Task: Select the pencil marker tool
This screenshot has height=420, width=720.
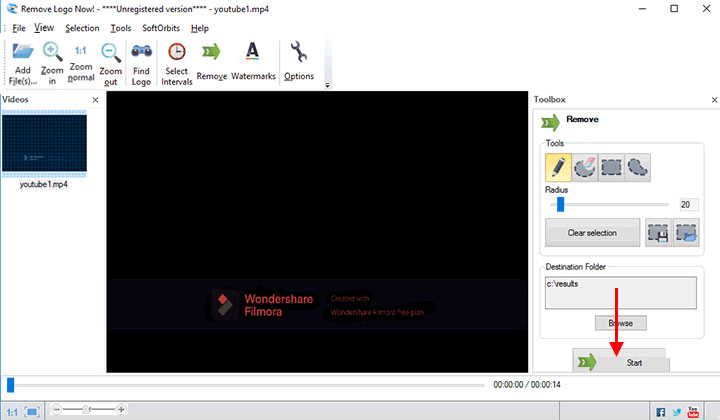Action: click(558, 166)
